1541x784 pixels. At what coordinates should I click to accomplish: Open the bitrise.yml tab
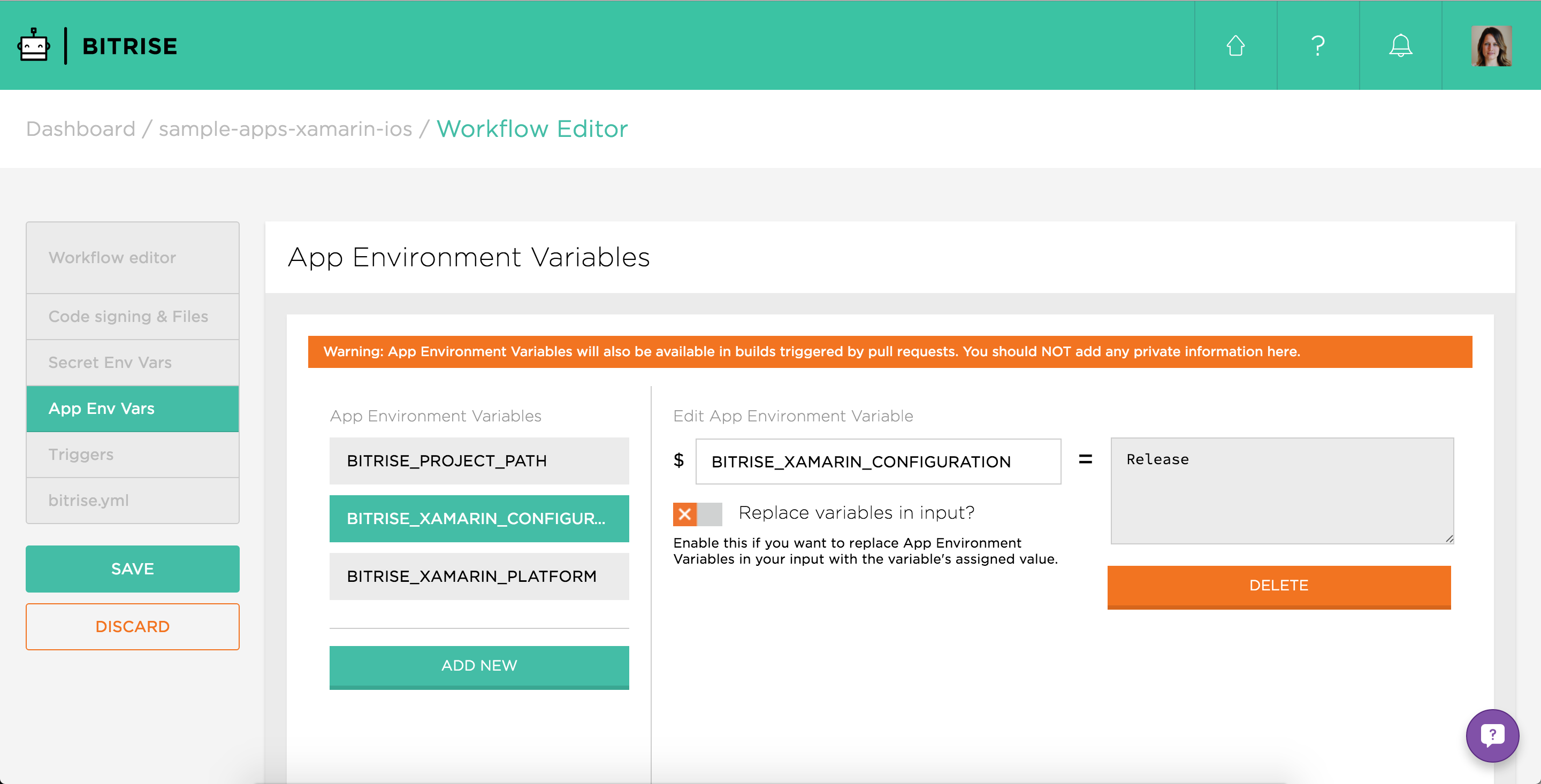click(x=133, y=501)
